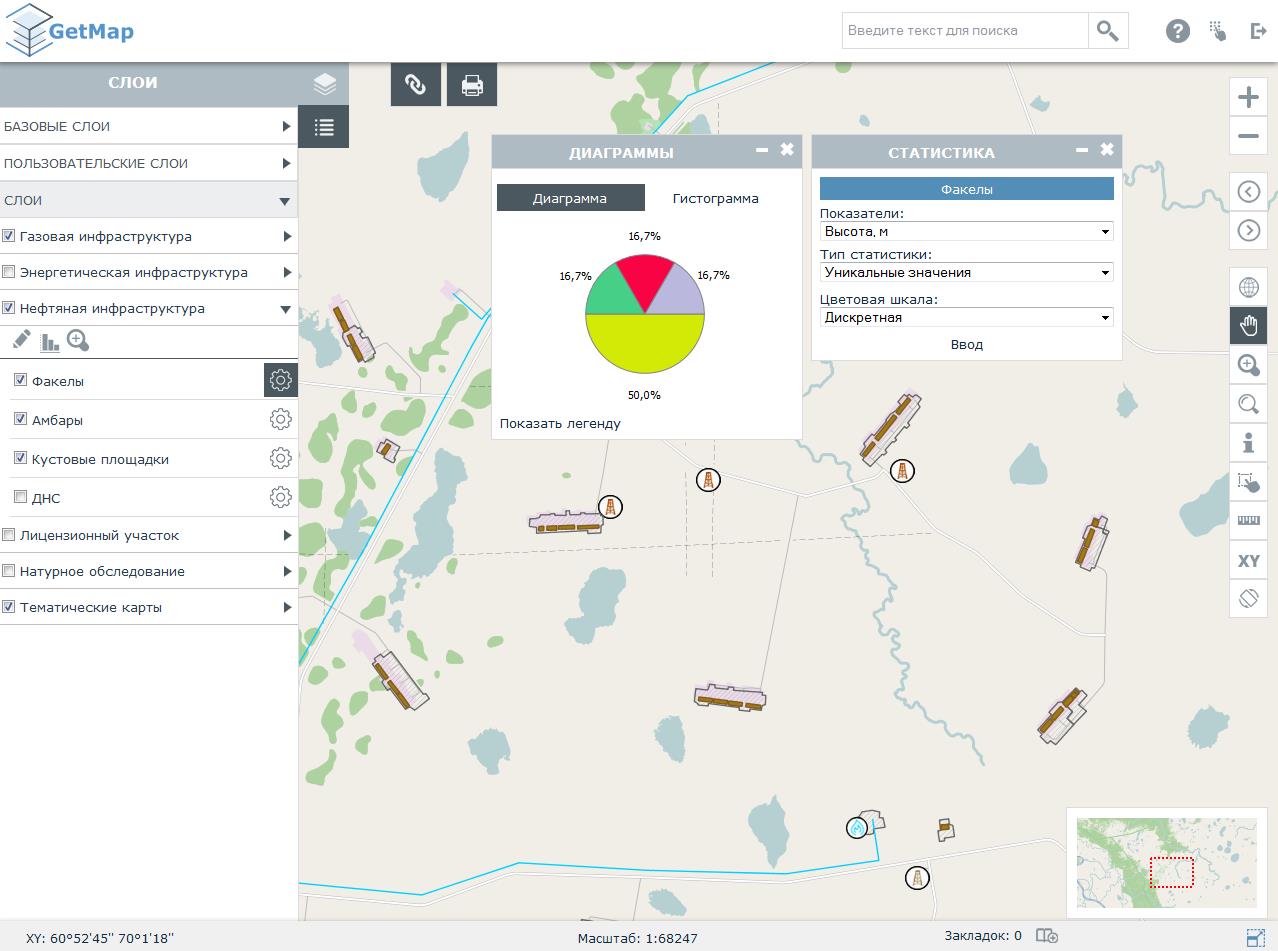Open the Показатели dropdown
This screenshot has height=951, width=1278.
click(x=966, y=232)
